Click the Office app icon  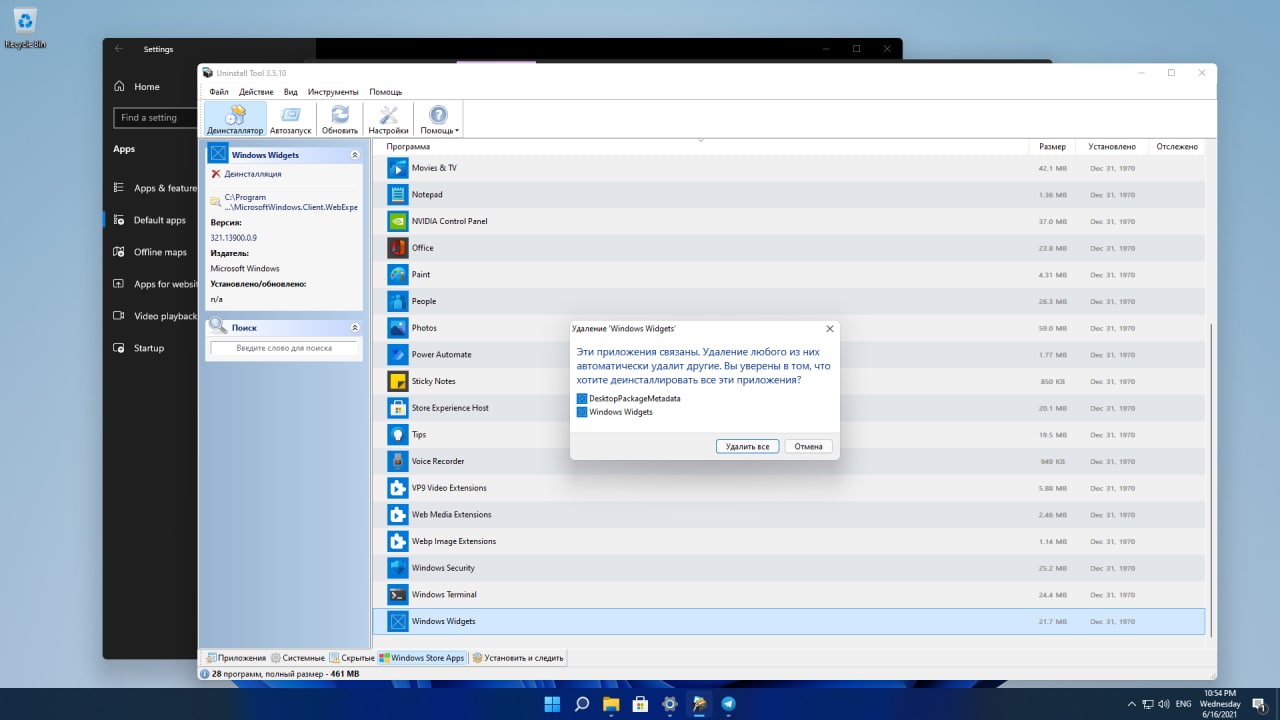coord(397,248)
